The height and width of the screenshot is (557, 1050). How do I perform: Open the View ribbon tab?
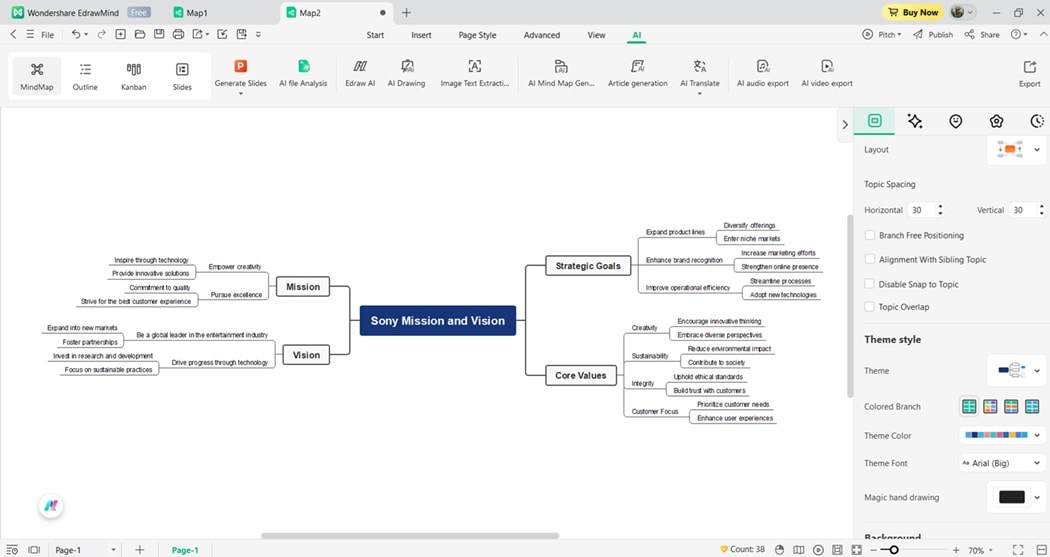(596, 35)
